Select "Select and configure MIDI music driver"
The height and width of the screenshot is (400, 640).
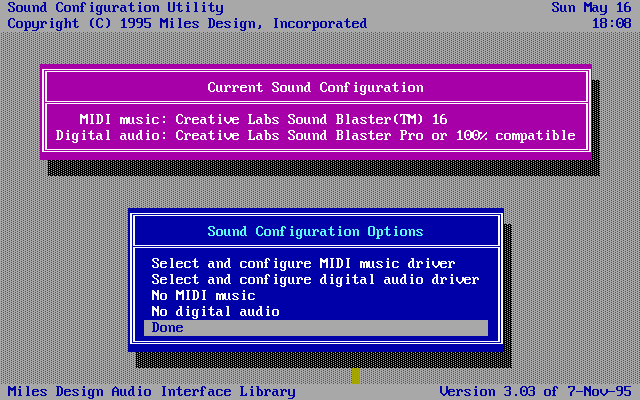303,264
